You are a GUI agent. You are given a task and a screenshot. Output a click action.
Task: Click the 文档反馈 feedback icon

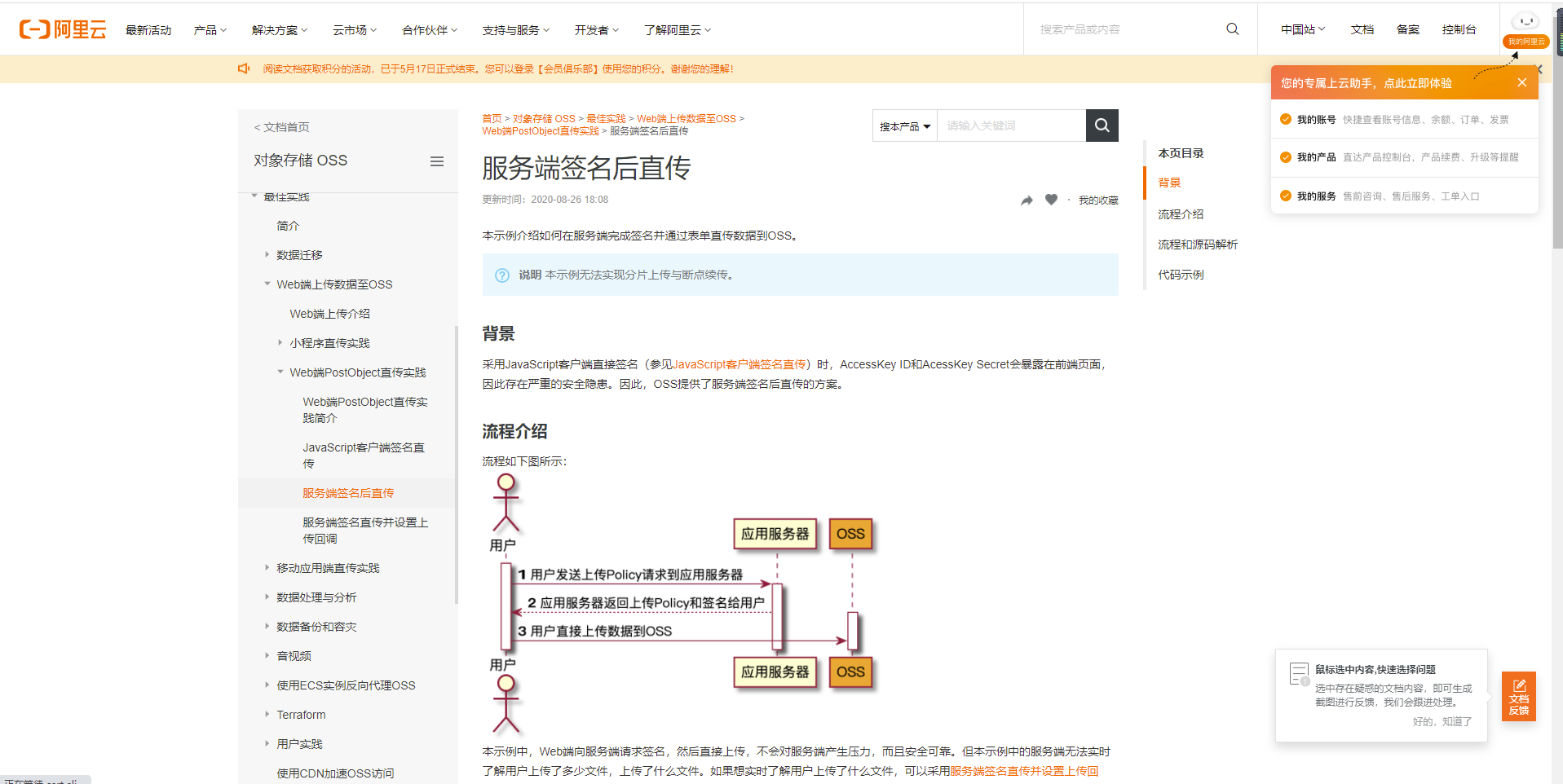pyautogui.click(x=1518, y=697)
